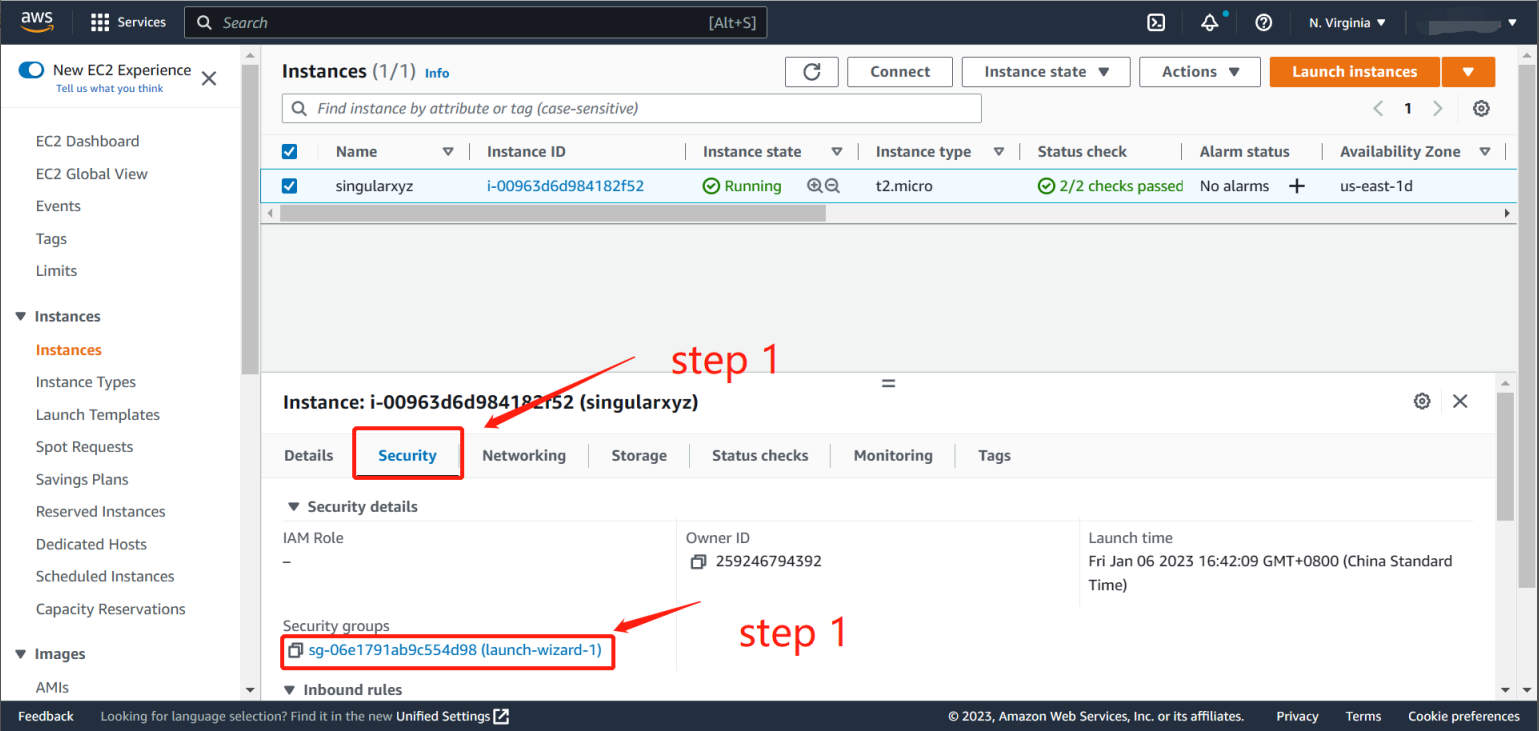Toggle the New EC2 Experience switch
Image resolution: width=1539 pixels, height=731 pixels.
pyautogui.click(x=32, y=70)
